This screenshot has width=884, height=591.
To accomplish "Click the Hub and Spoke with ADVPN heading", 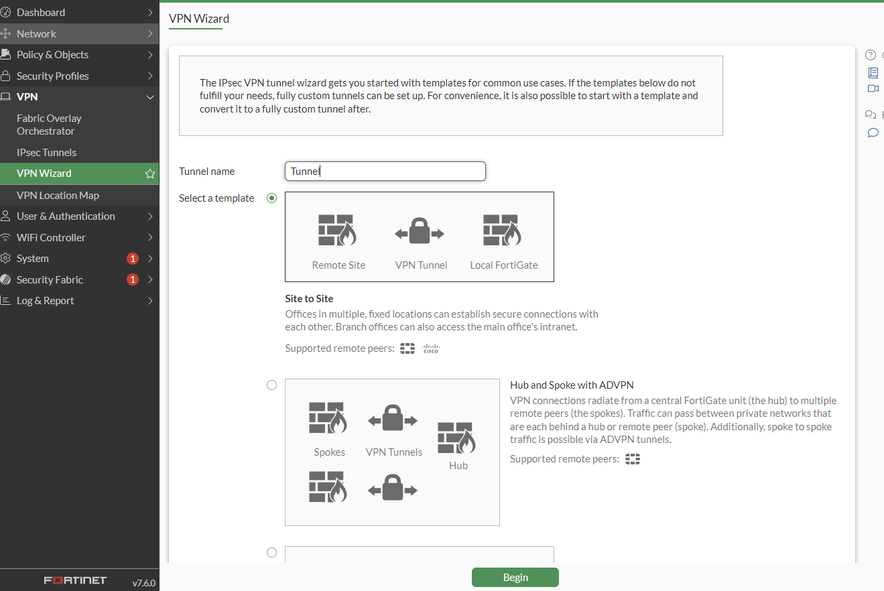I will coord(572,385).
